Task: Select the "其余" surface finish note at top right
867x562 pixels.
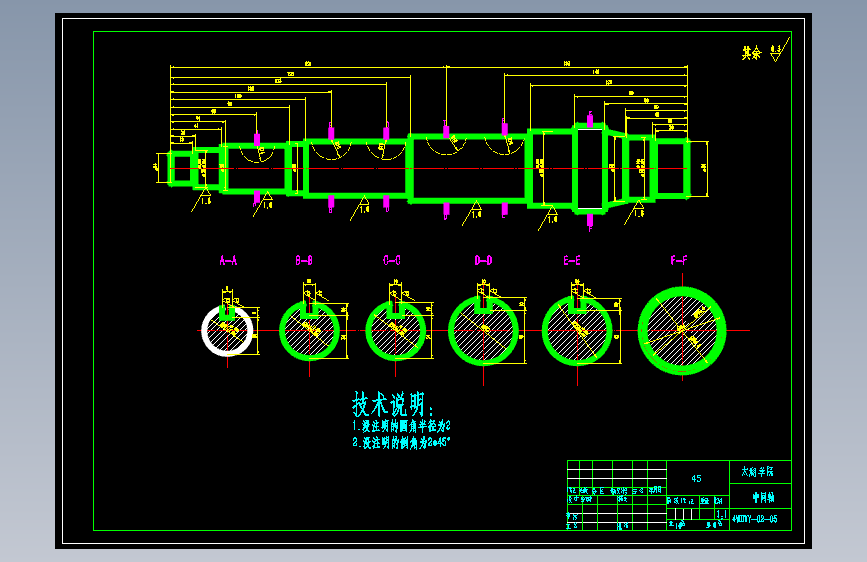Action: point(751,53)
